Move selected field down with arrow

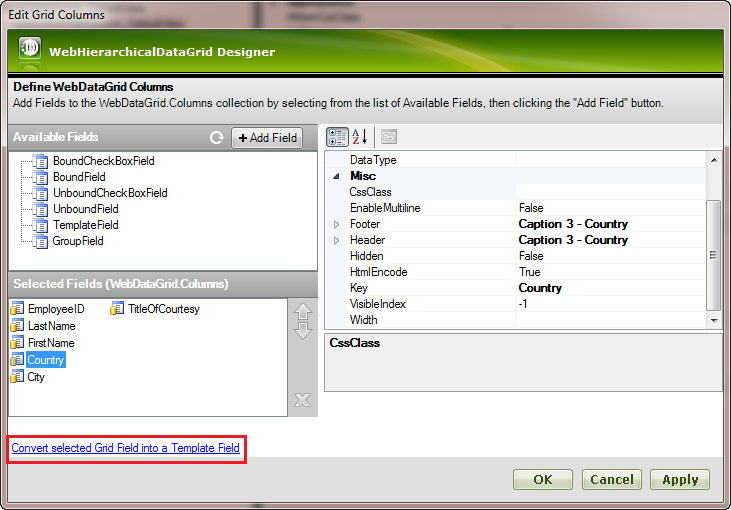coord(303,330)
